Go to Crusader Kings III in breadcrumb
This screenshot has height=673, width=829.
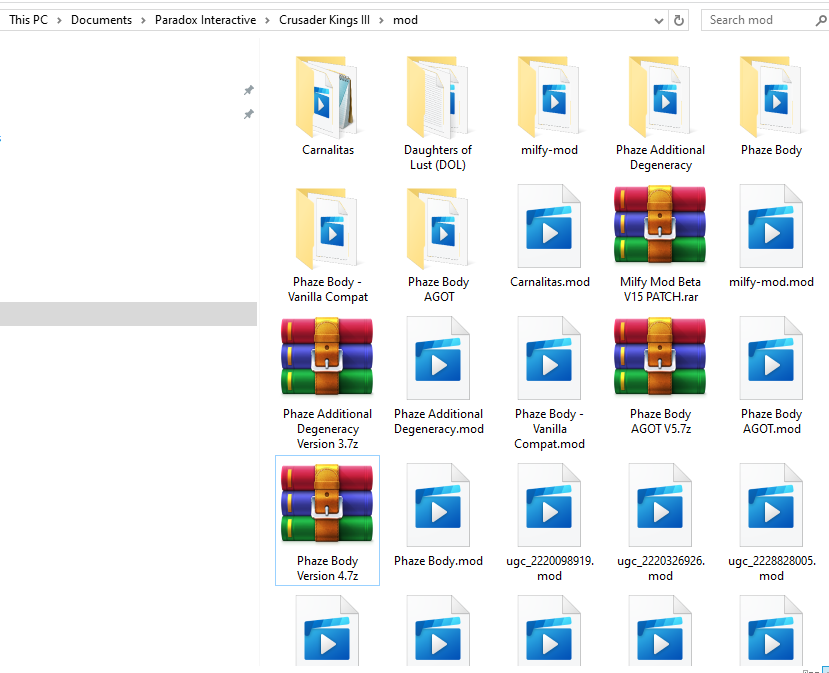click(324, 20)
